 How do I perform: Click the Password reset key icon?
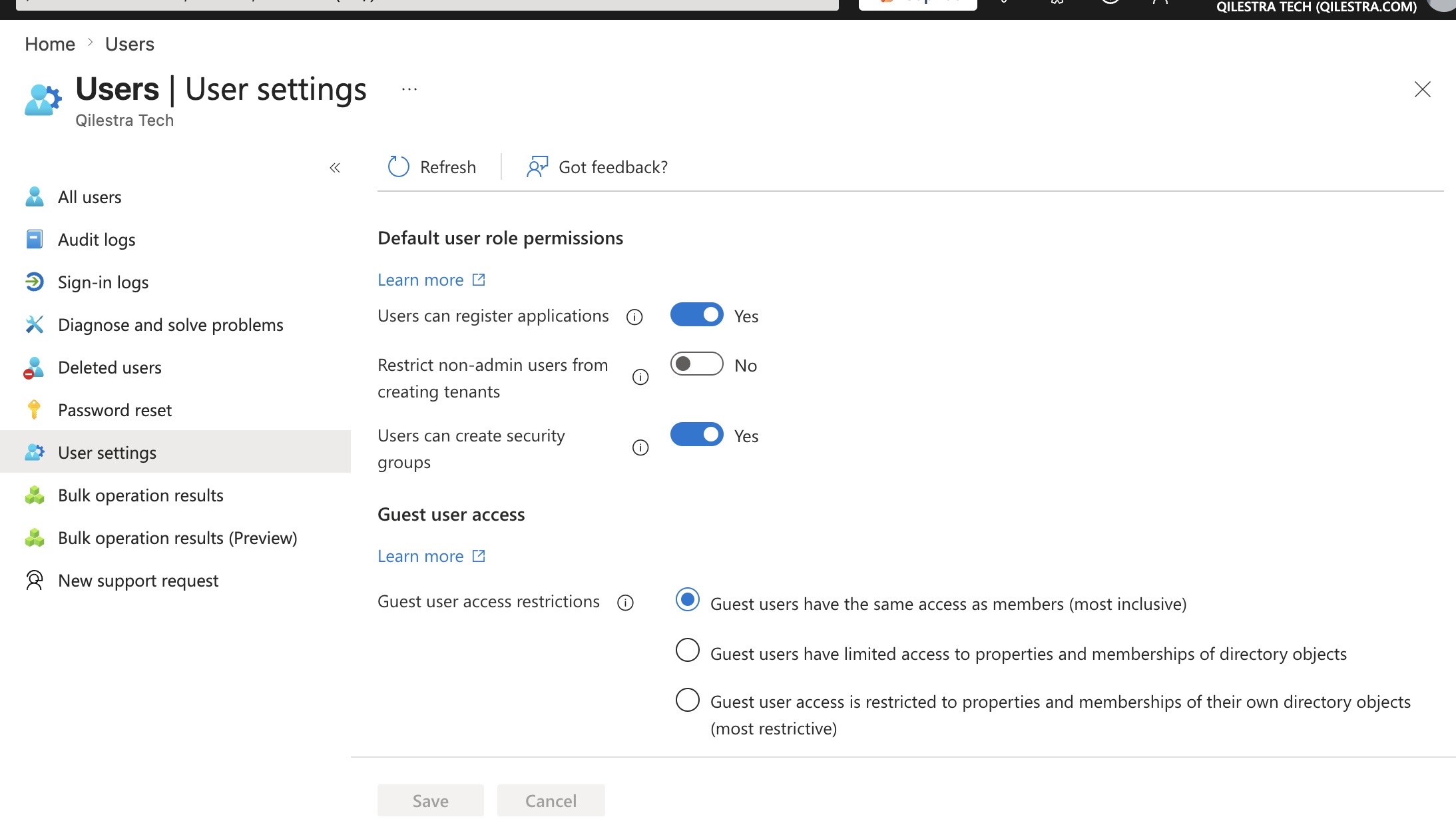pos(34,409)
